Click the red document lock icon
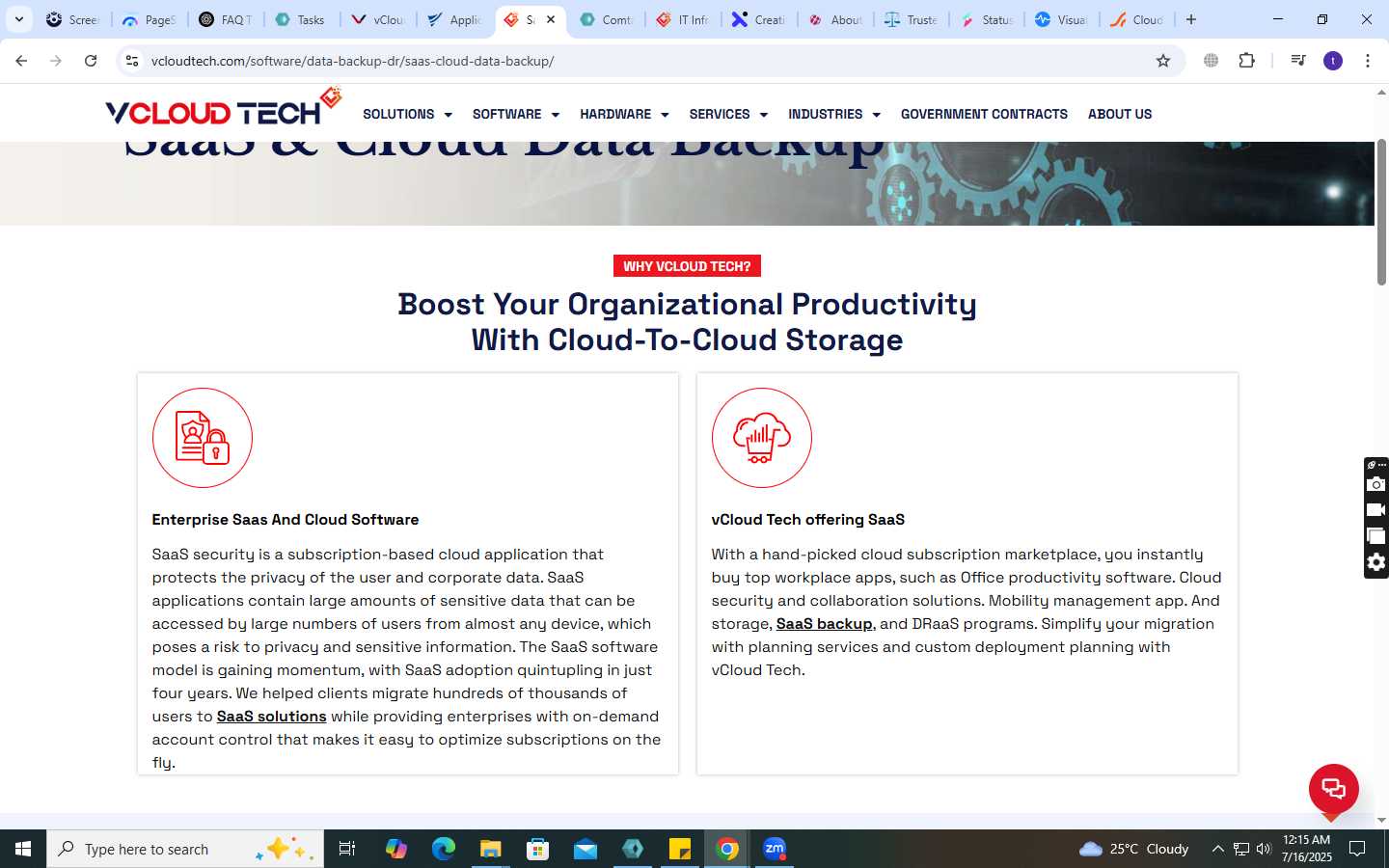This screenshot has height=868, width=1389. [203, 438]
